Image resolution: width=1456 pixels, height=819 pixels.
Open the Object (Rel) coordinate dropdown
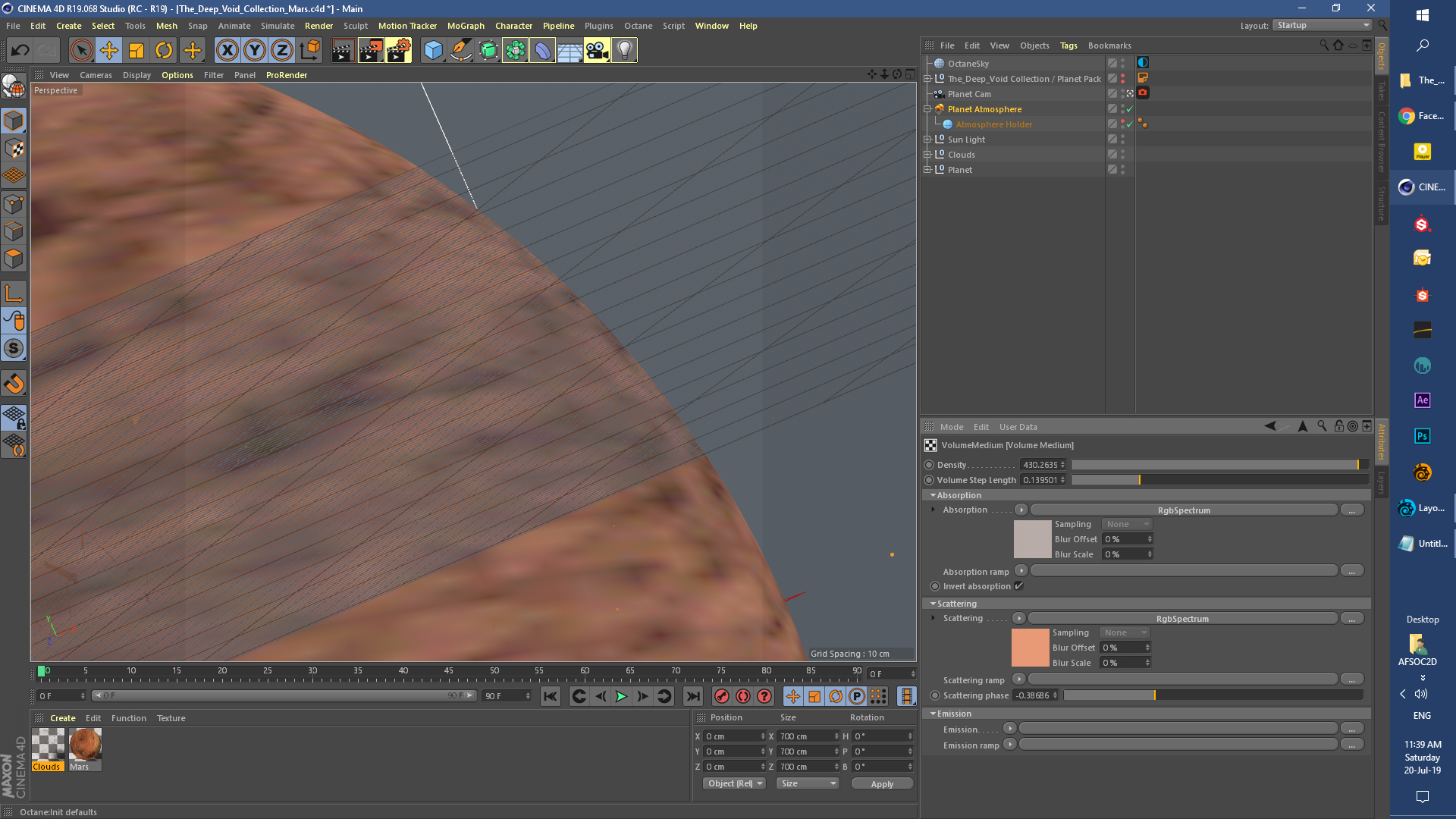click(734, 783)
